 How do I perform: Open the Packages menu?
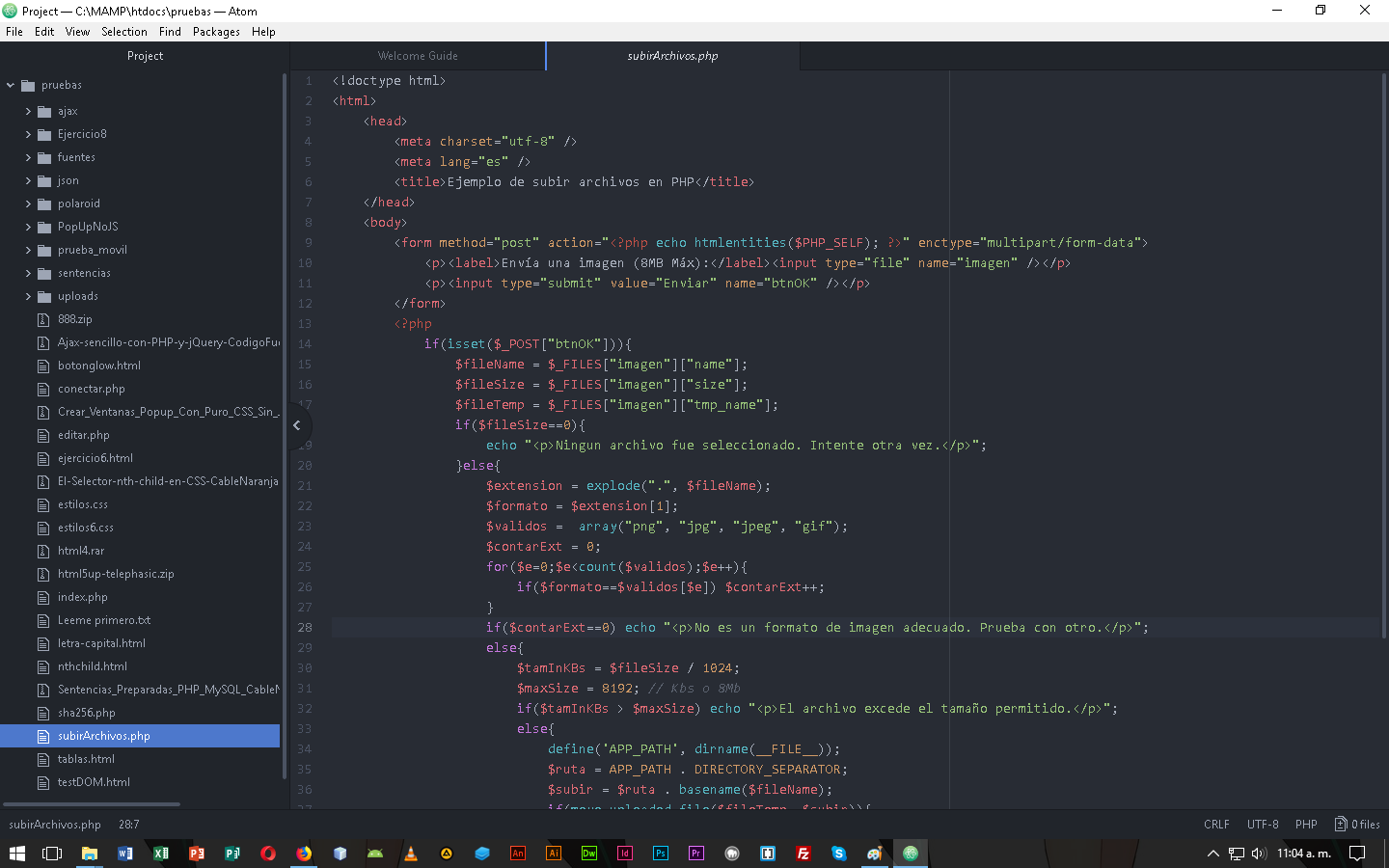216,32
